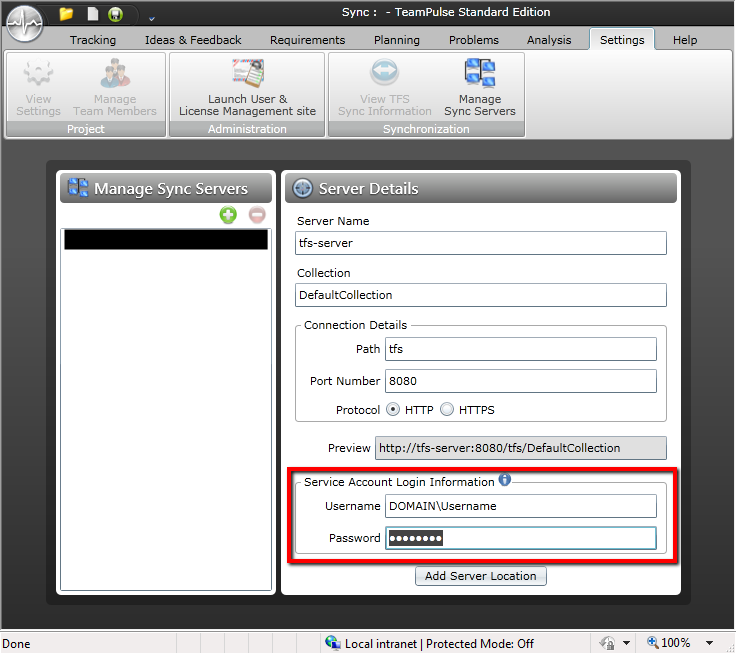736x654 pixels.
Task: Switch to the Tracking tab
Action: (93, 40)
